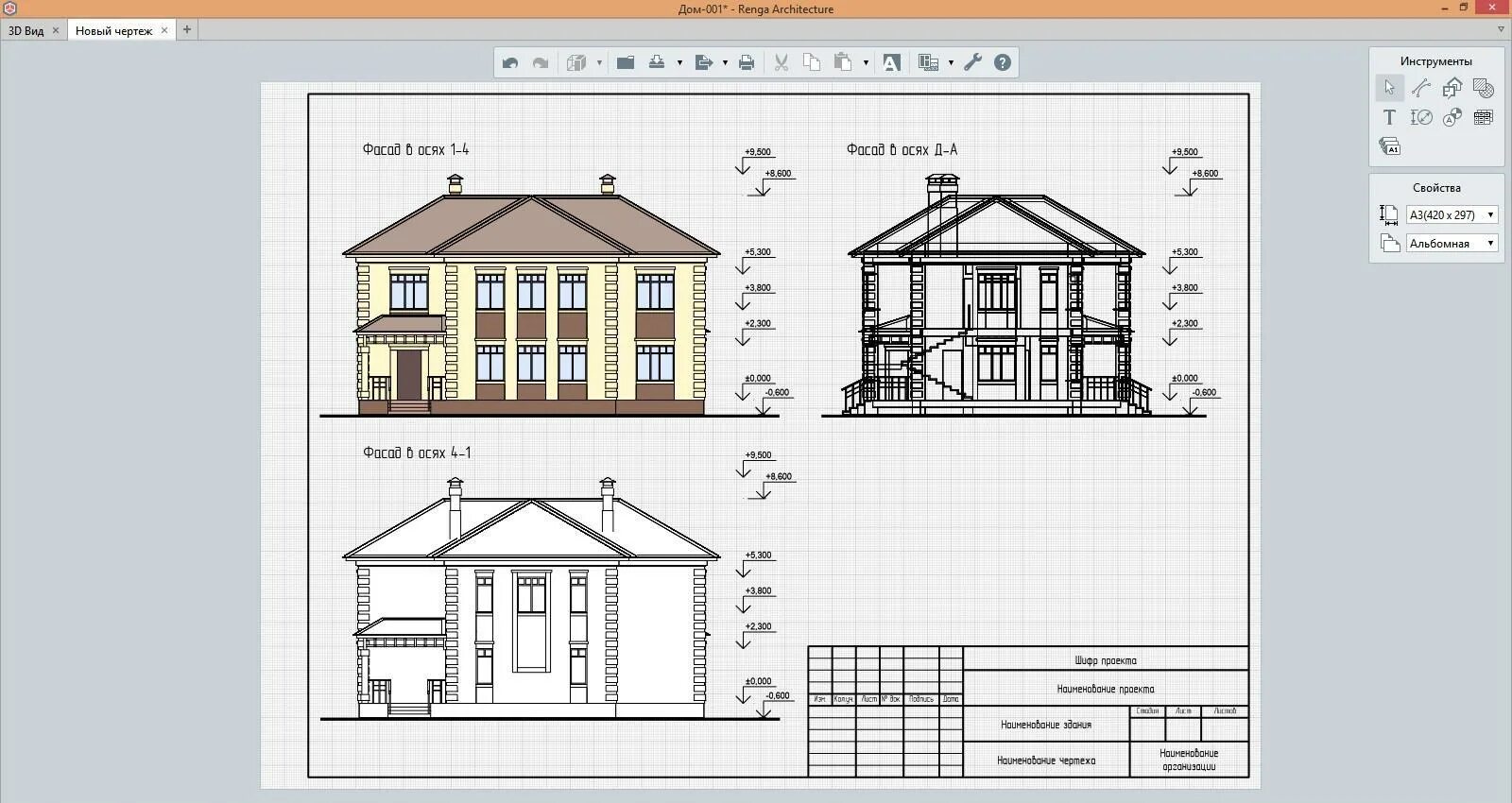Open the A3(420 x 297) sheet size dropdown

pos(1452,214)
